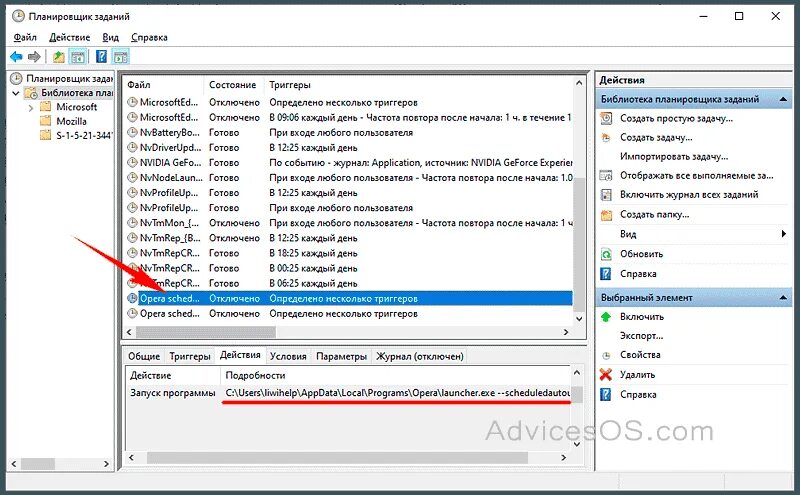Switch to the Условия tab
The width and height of the screenshot is (800, 495).
pos(288,356)
